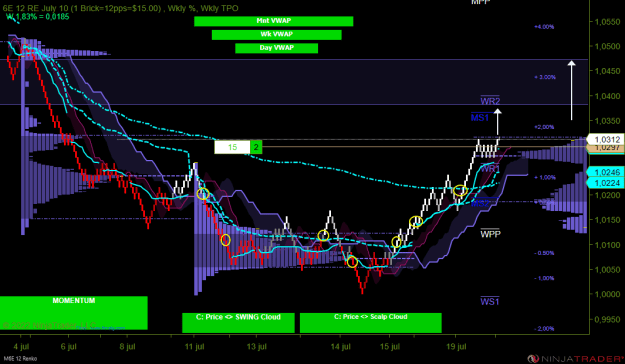Click the 6 jul date on time axis
Screen dimensions: 625x364
click(69, 346)
